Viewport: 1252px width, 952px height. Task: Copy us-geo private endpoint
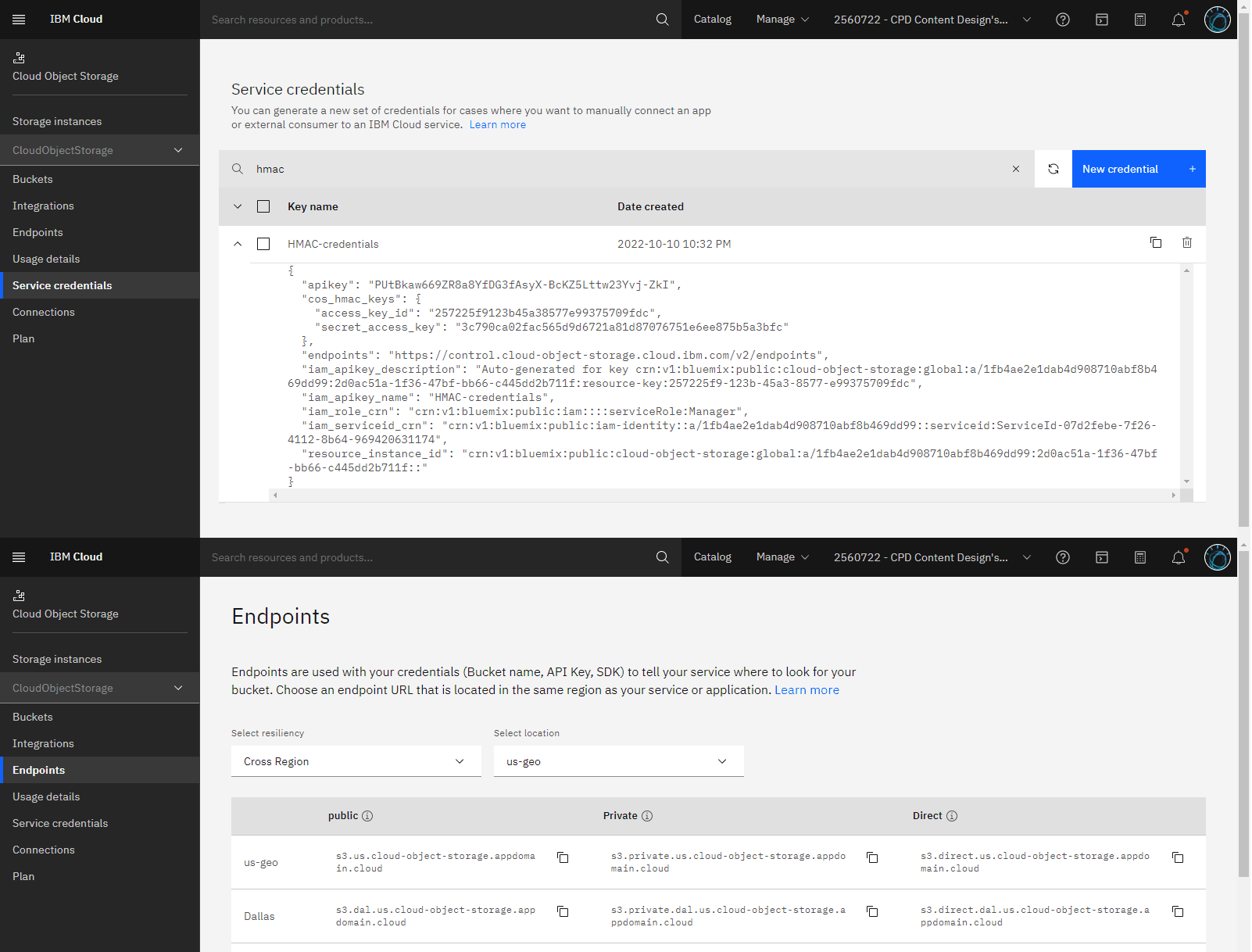click(x=872, y=857)
